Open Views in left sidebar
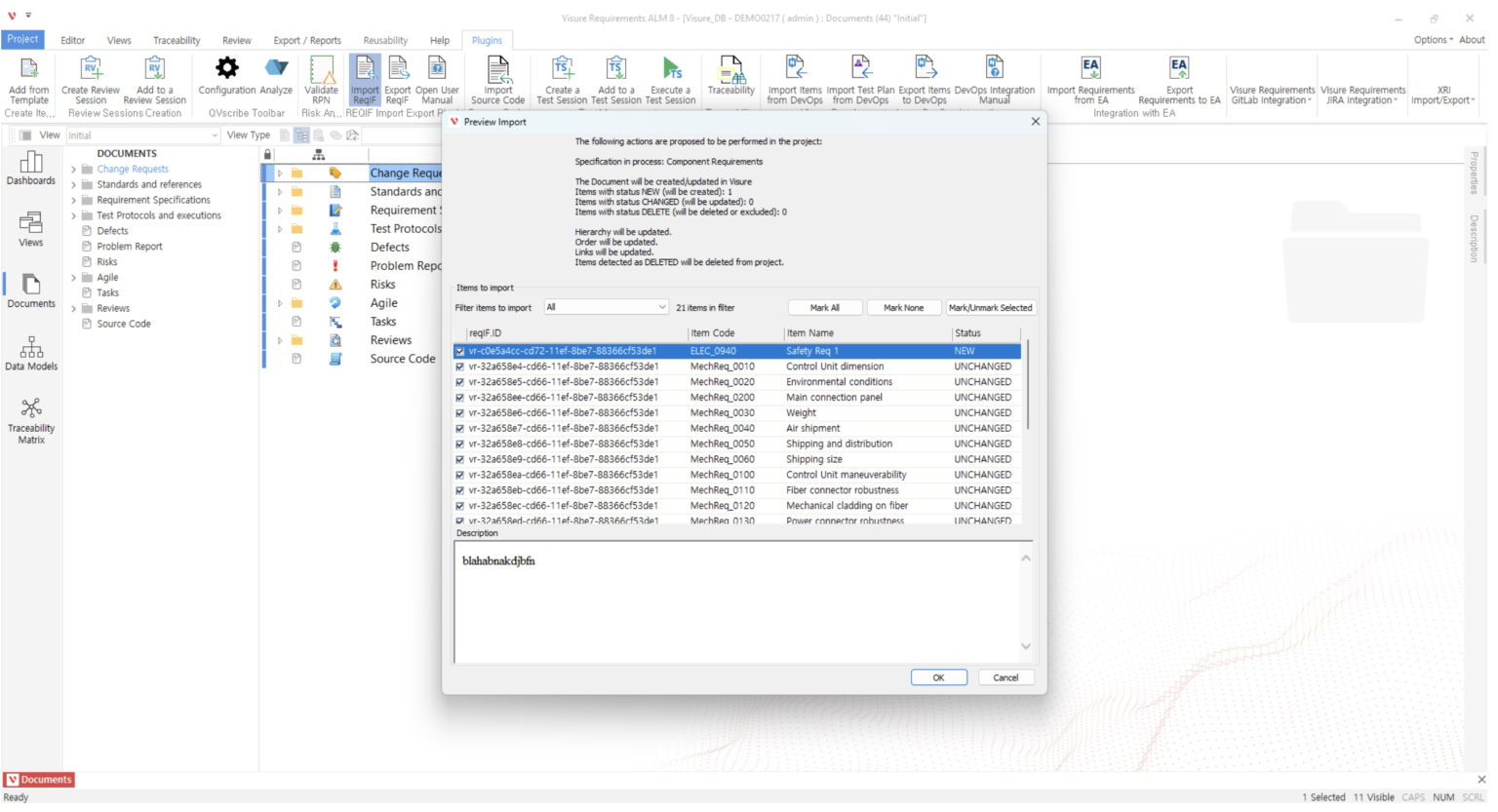1498x812 pixels. (x=31, y=230)
